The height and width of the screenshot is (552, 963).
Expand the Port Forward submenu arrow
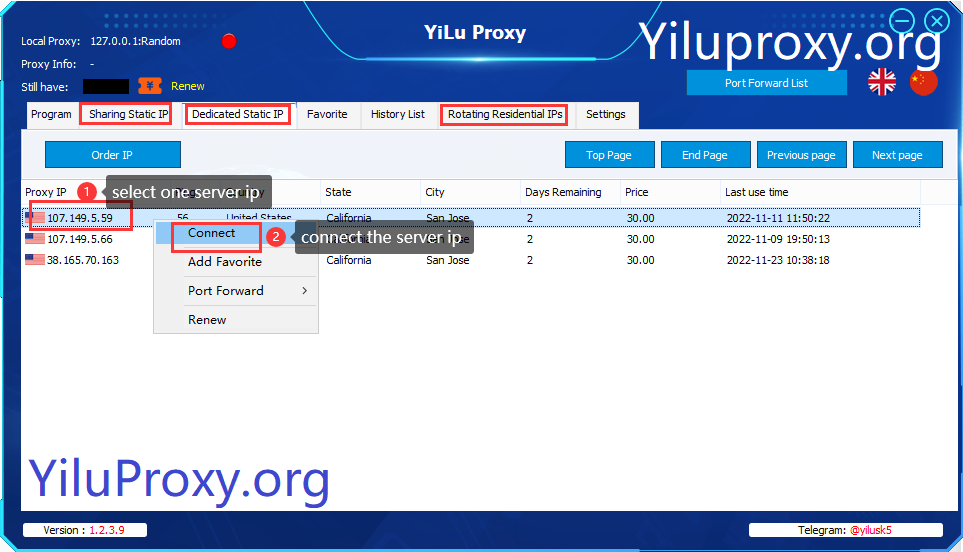point(305,290)
